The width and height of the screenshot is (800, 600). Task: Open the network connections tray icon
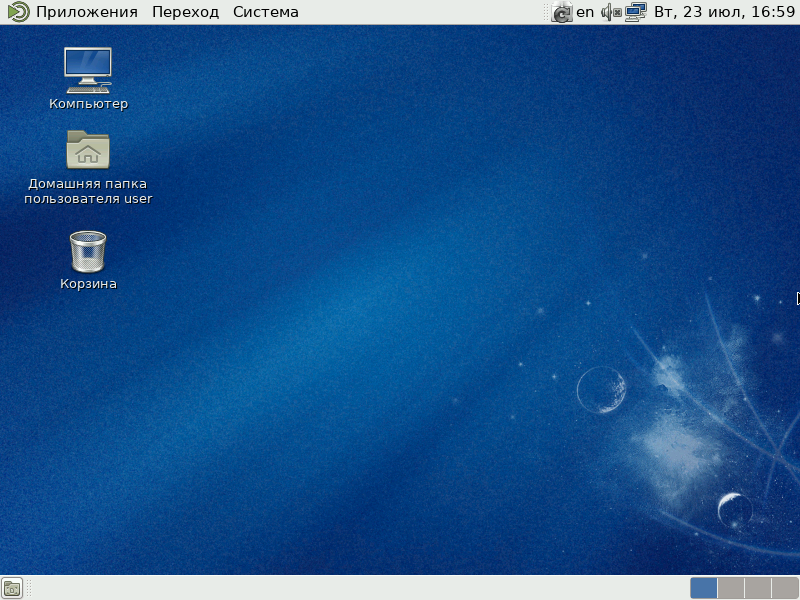636,12
